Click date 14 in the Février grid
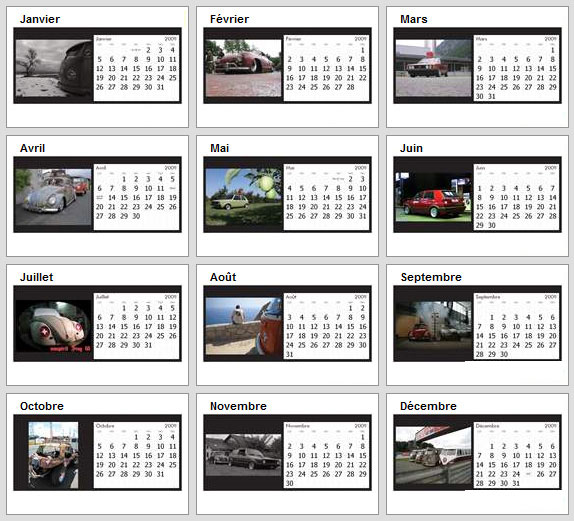 pos(351,68)
